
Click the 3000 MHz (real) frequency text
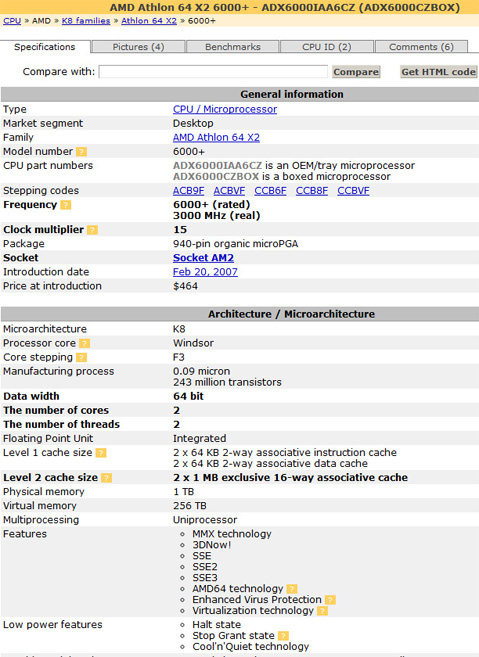[217, 216]
